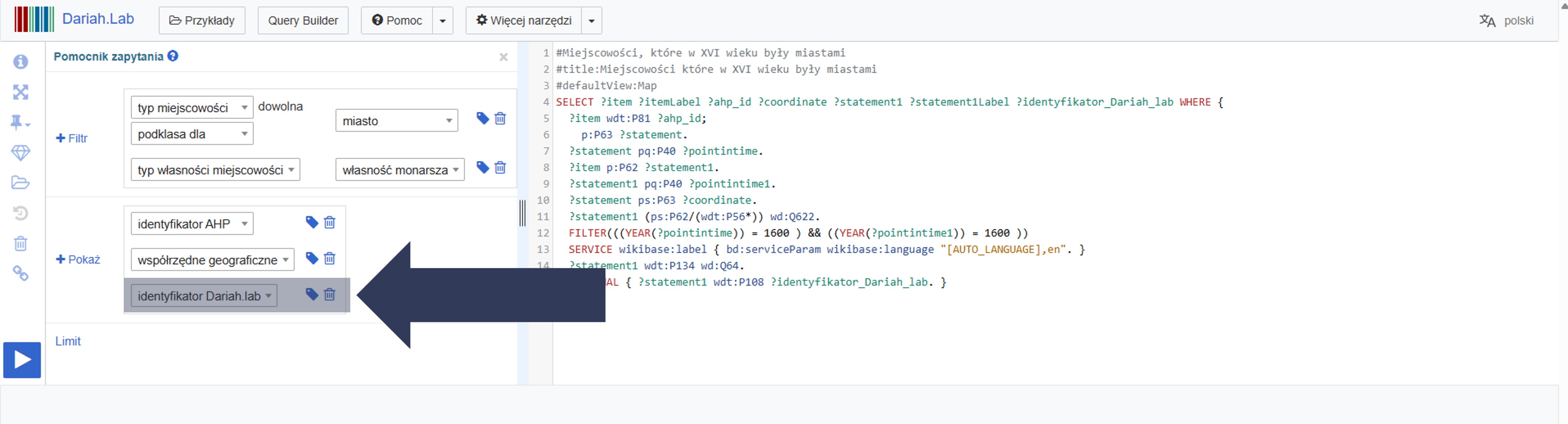This screenshot has width=1568, height=424.
Task: Add a new filter with '+ Filtr'
Action: pyautogui.click(x=72, y=138)
